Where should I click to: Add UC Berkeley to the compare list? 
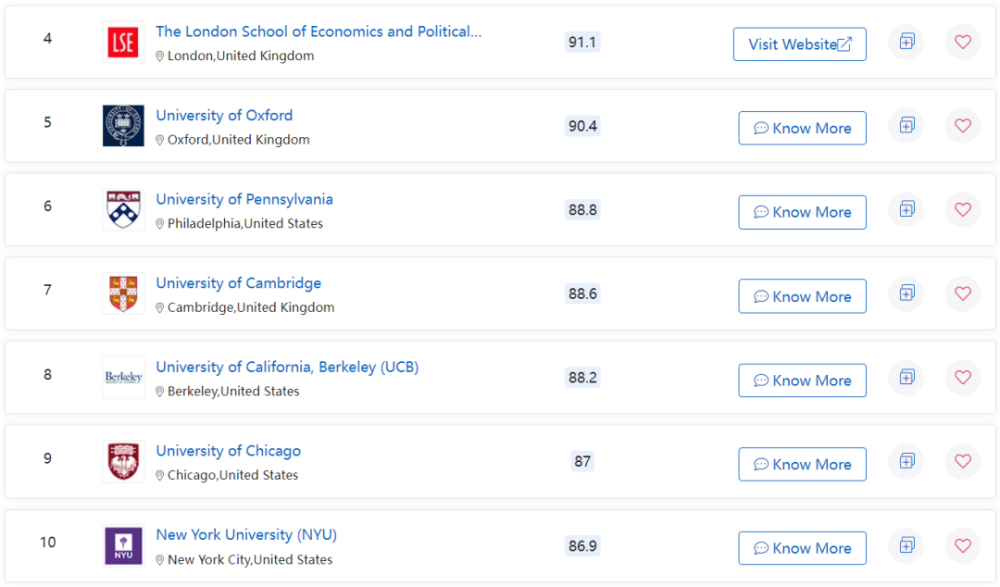906,377
